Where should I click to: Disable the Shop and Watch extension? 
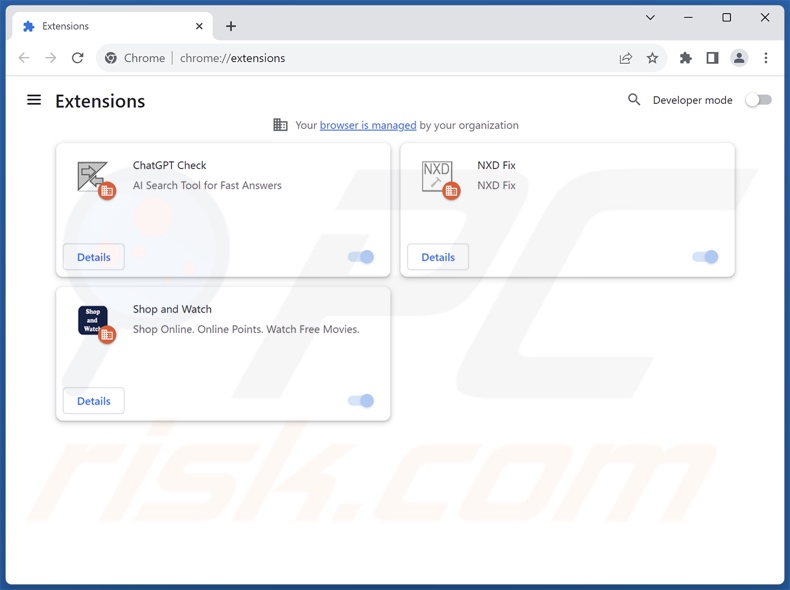[x=361, y=401]
